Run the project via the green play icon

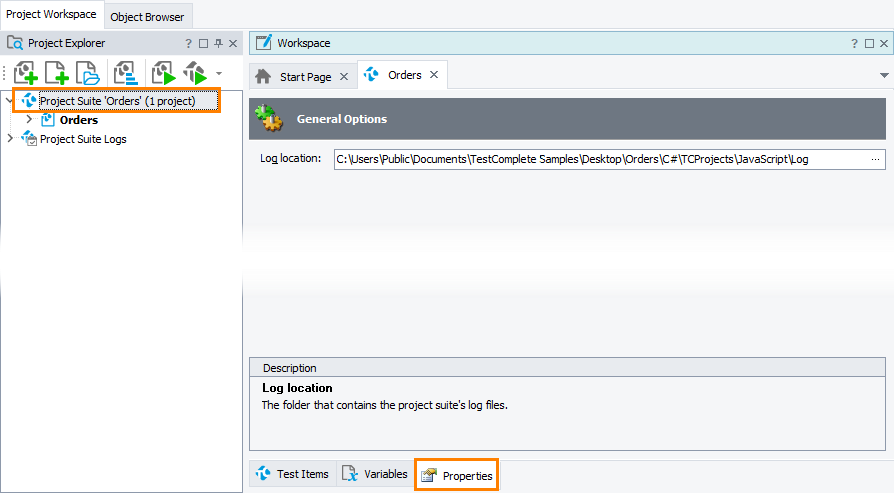point(164,73)
